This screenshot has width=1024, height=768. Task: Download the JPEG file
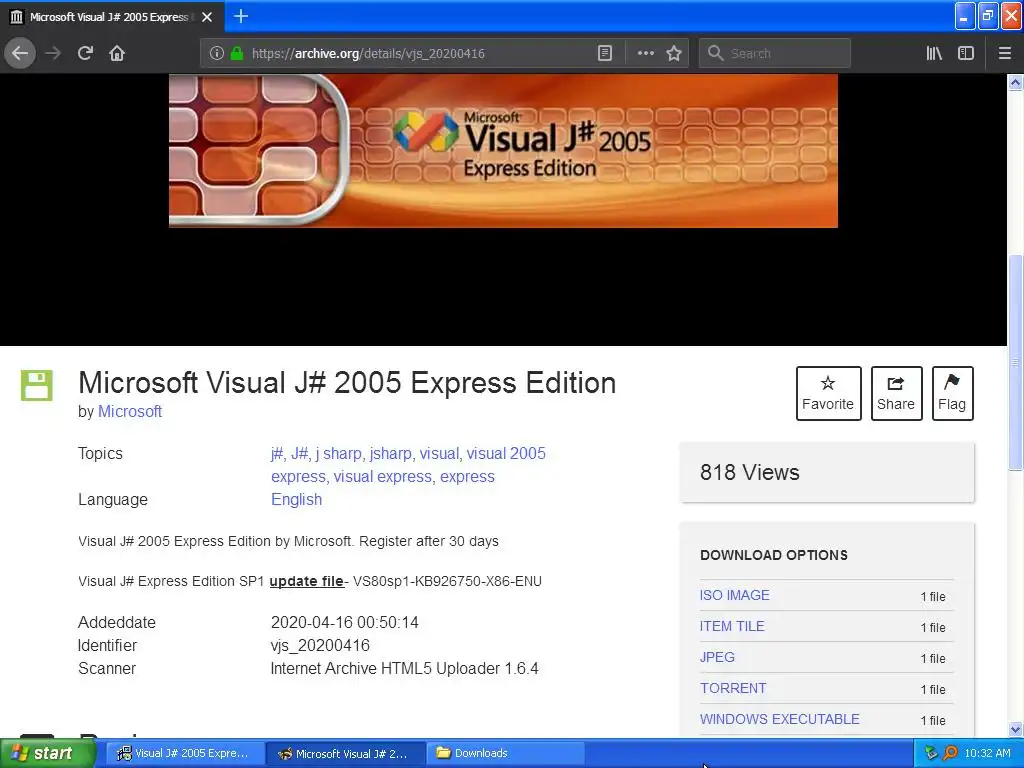717,657
